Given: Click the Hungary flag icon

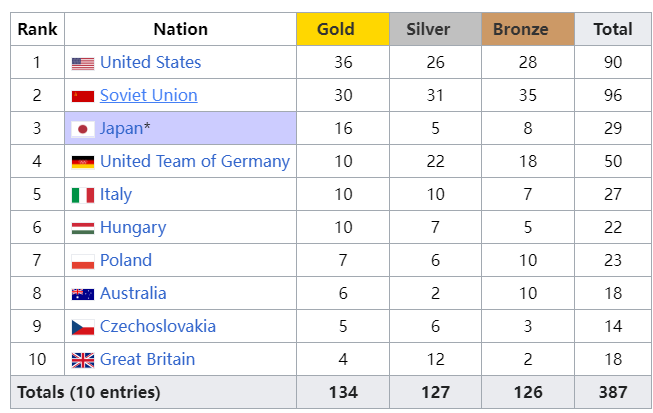Looking at the screenshot, I should click(x=83, y=228).
